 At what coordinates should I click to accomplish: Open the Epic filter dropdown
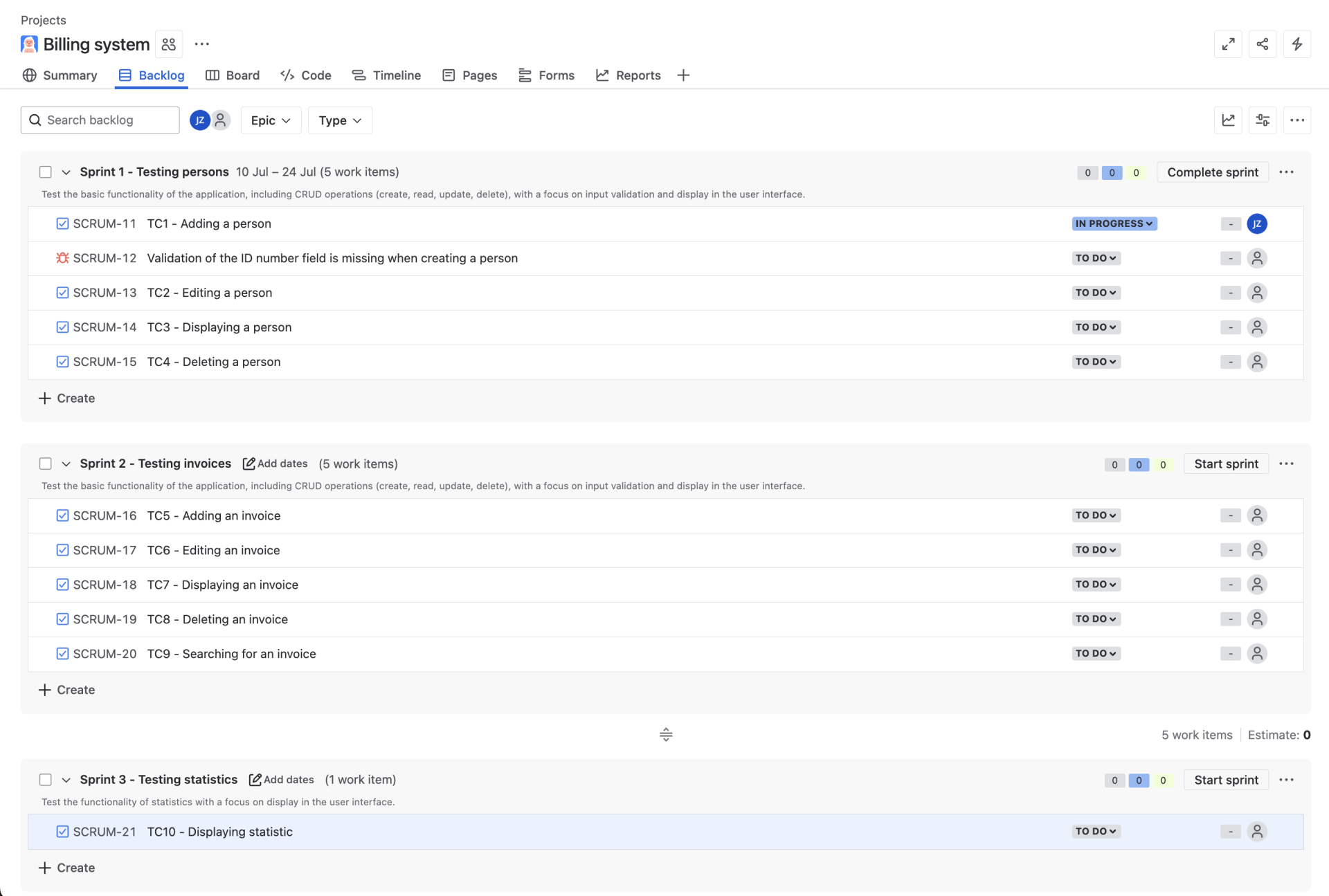coord(271,120)
